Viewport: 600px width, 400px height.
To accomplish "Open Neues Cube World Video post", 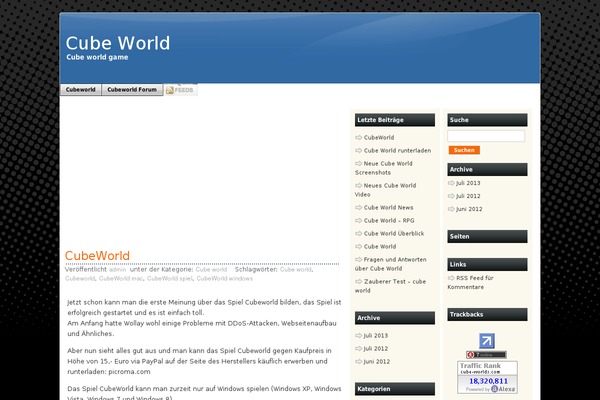I will 385,190.
